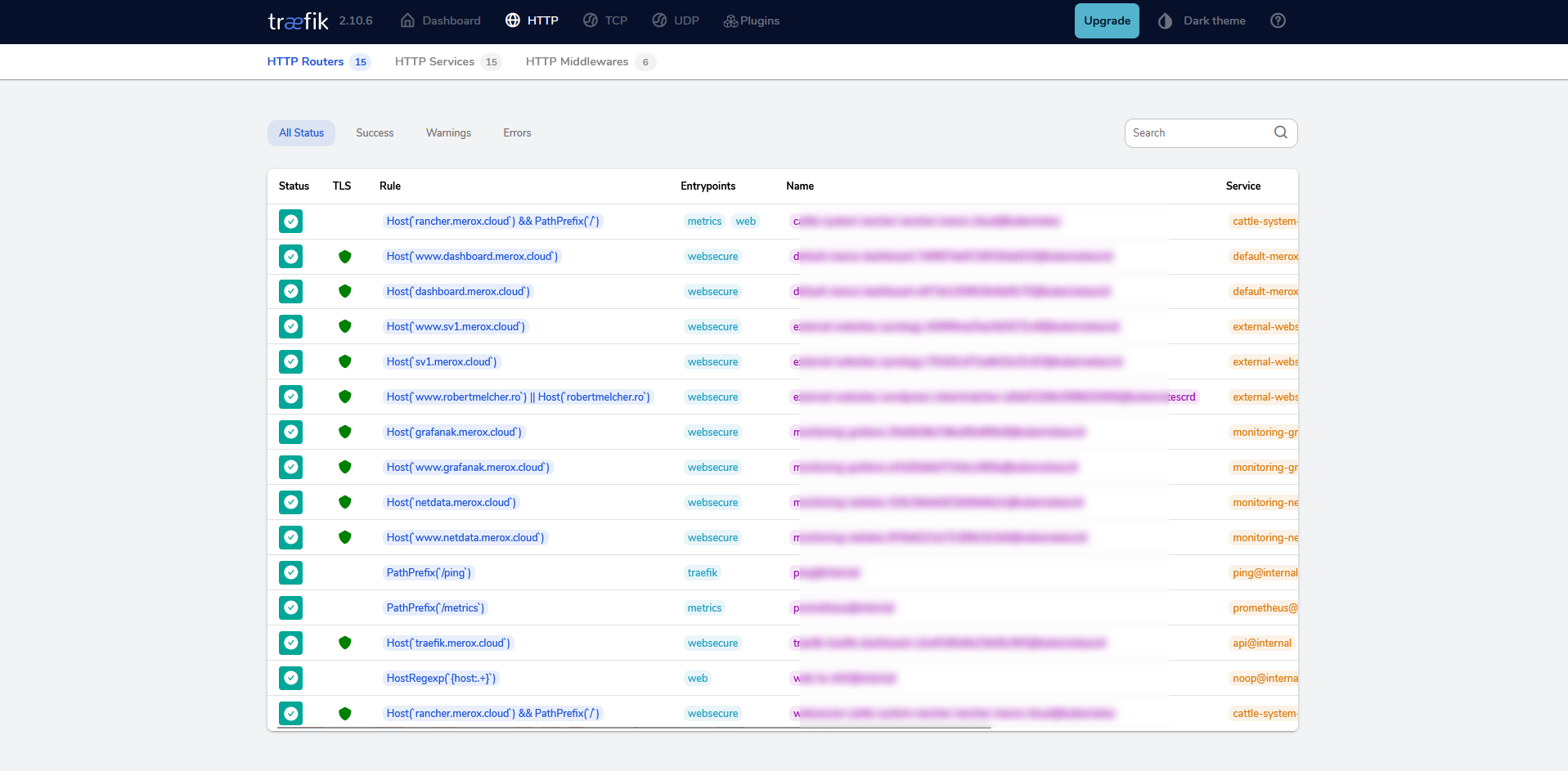1568x771 pixels.
Task: Click TLS shield of www.dashboard.merox.cloud row
Action: pos(345,257)
